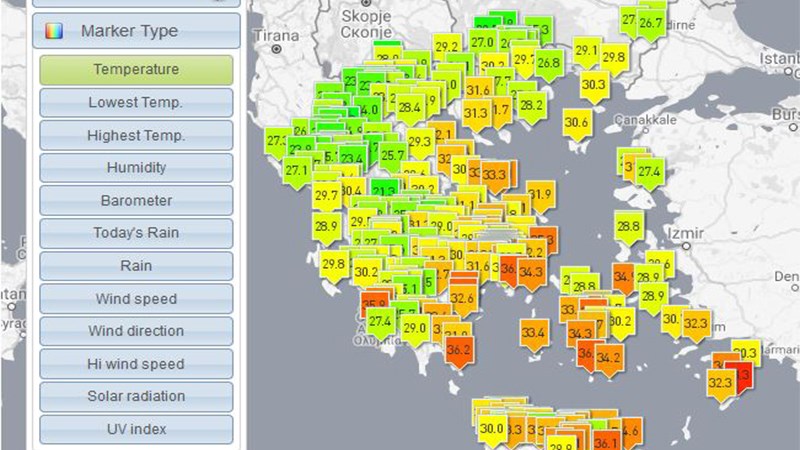Open the 23.4 station marker

click(352, 161)
